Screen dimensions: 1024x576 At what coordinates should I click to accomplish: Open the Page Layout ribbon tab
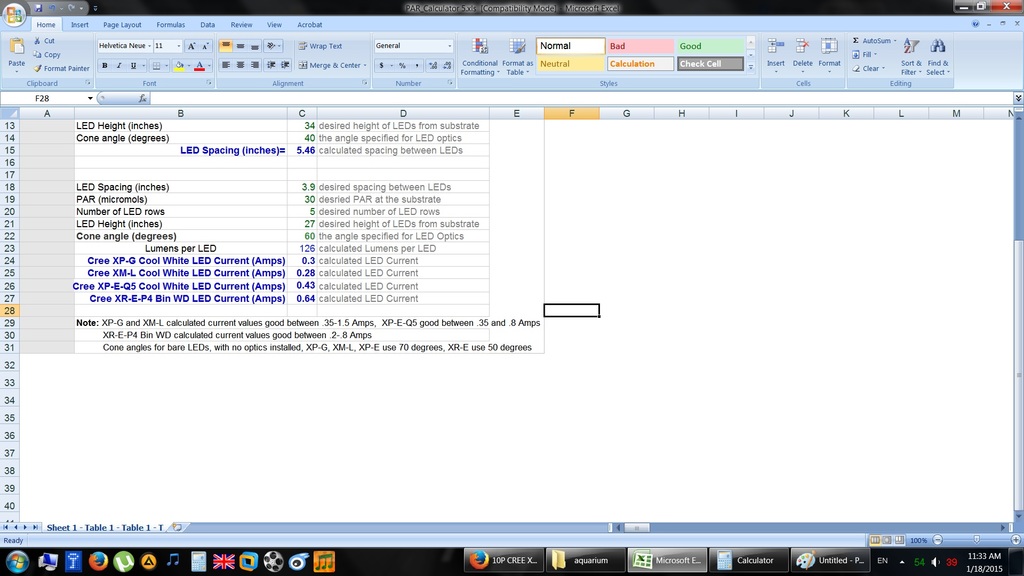click(x=122, y=24)
